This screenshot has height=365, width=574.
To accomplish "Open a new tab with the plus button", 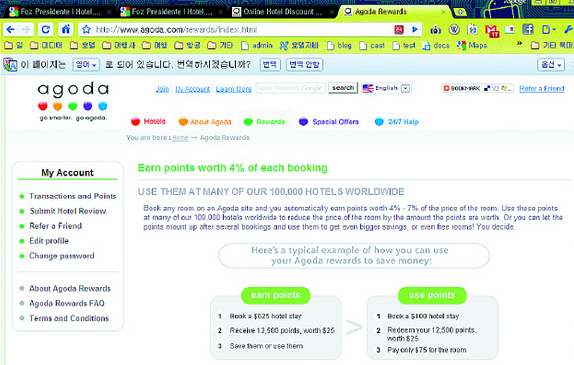I will [x=461, y=12].
